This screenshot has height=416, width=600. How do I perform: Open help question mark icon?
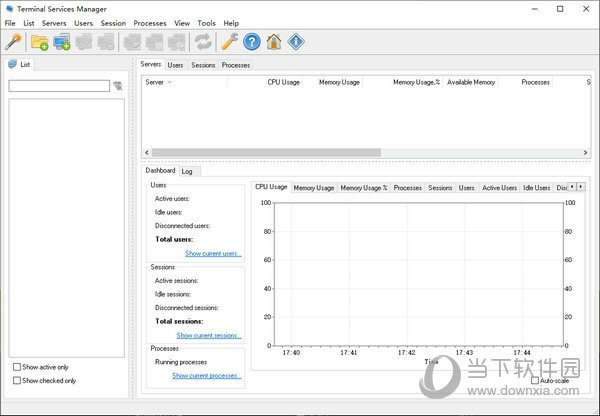[x=252, y=42]
